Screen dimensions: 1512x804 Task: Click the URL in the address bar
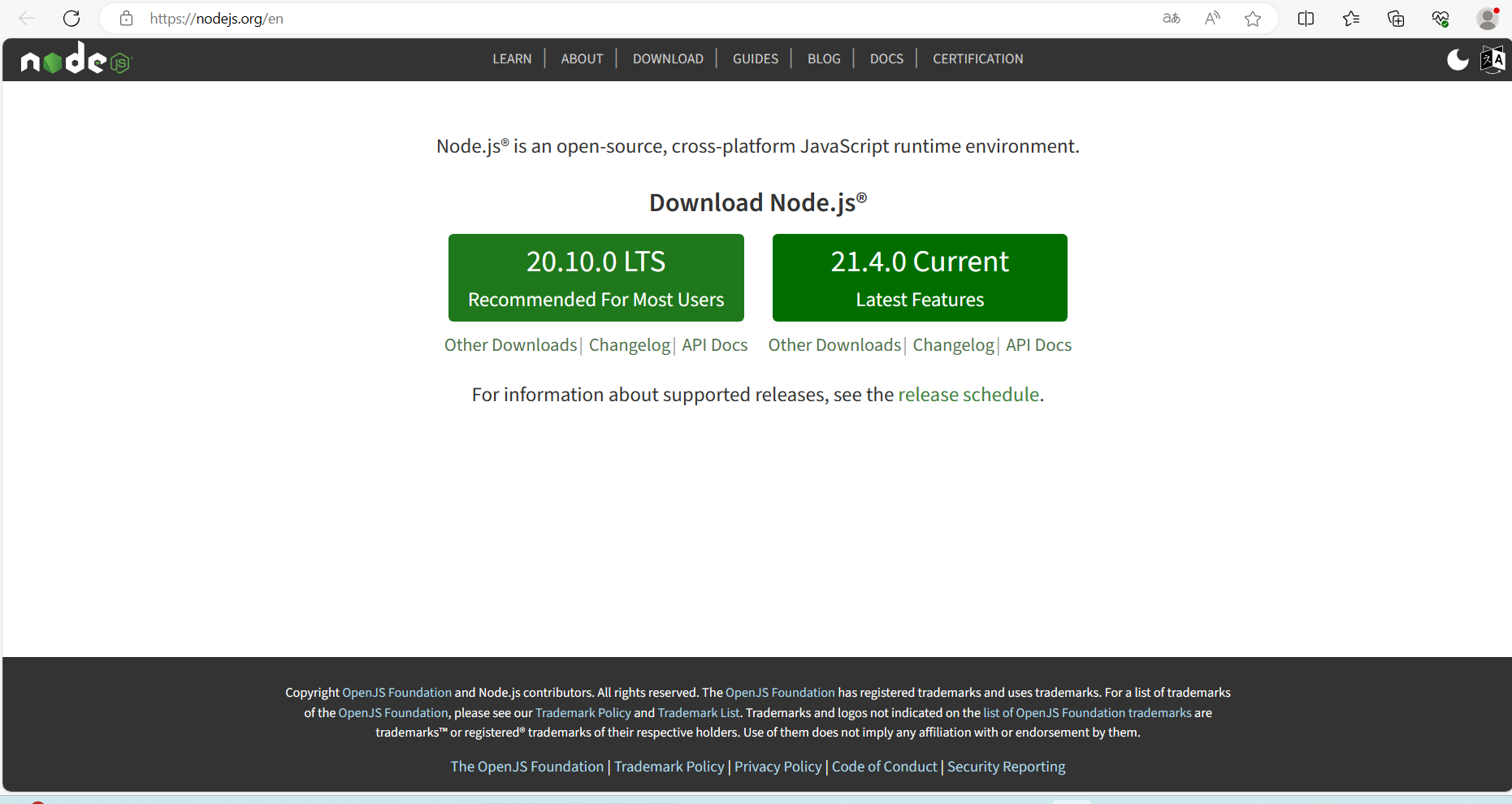tap(216, 18)
